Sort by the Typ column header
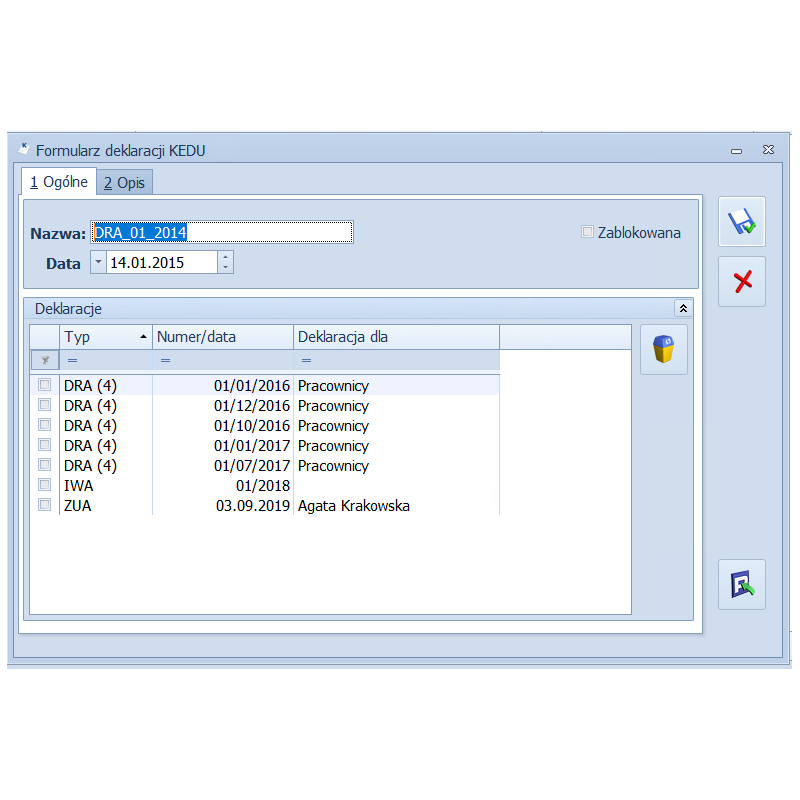 pos(105,337)
